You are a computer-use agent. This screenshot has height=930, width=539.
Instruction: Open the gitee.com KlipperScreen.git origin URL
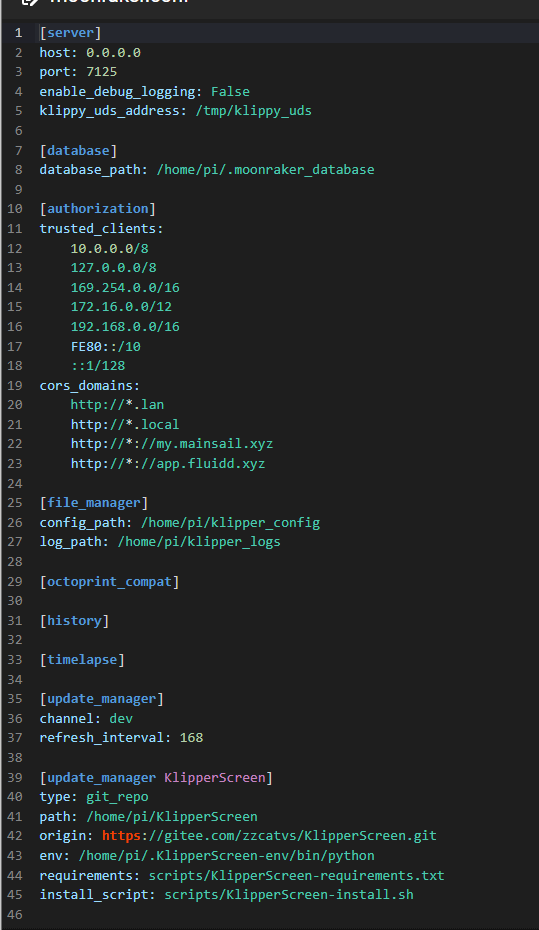(269, 836)
